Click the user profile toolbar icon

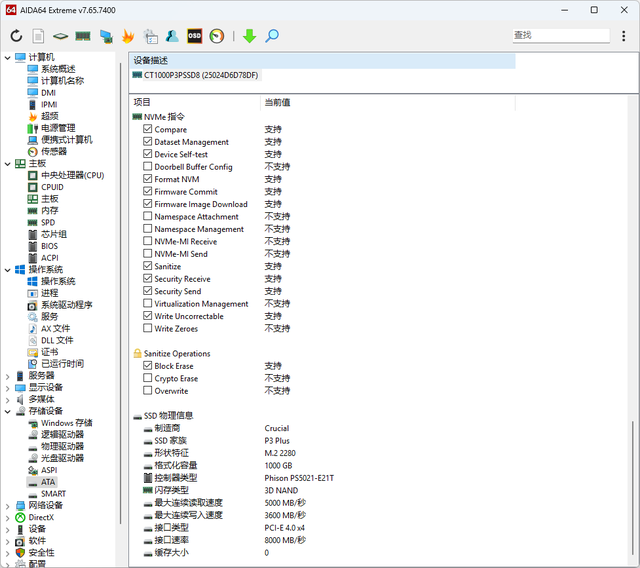coord(172,36)
